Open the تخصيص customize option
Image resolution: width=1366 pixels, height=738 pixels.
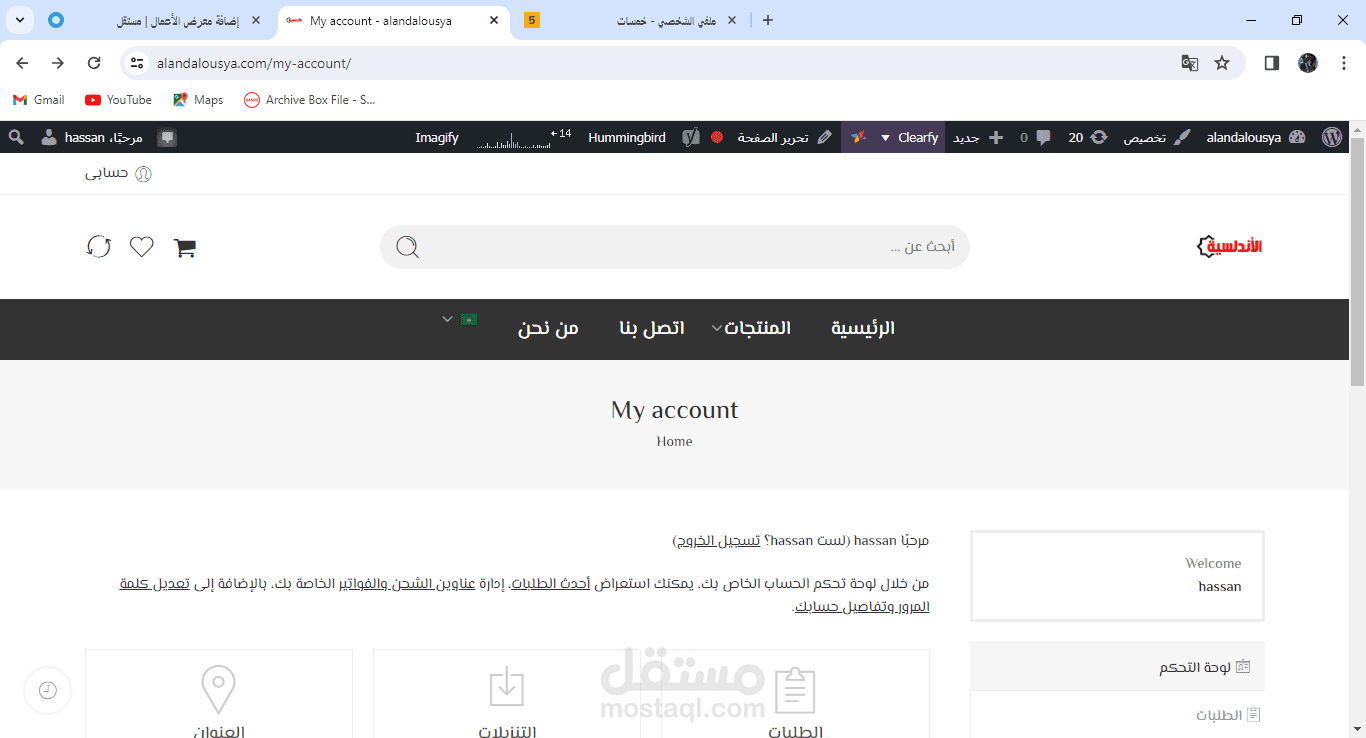click(1157, 137)
